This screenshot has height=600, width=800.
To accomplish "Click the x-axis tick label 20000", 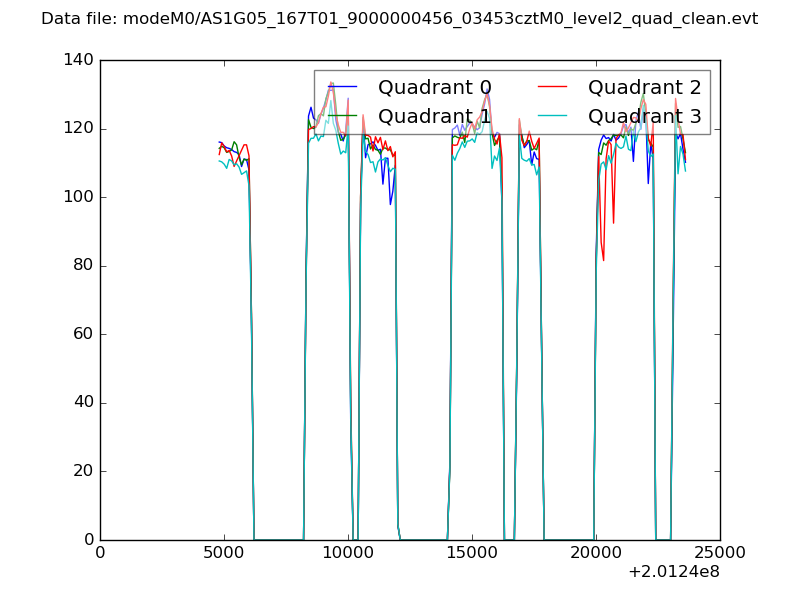I will click(x=596, y=552).
